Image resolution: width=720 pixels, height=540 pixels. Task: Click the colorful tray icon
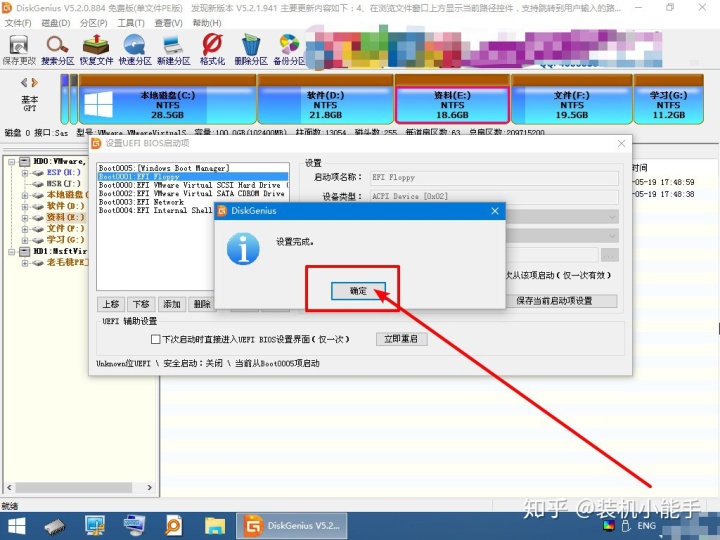click(x=609, y=526)
